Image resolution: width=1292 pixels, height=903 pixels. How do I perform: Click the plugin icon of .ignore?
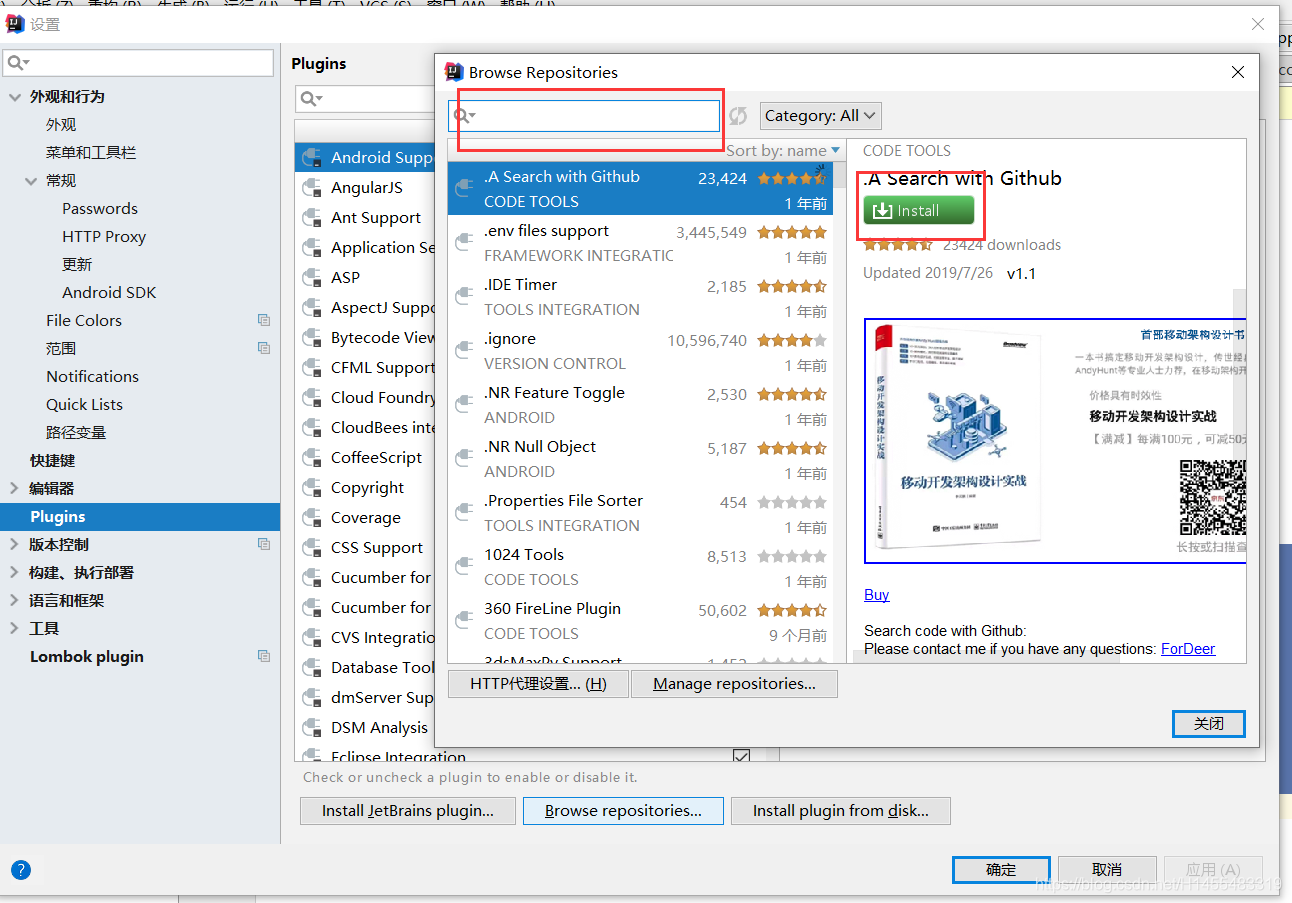coord(463,350)
